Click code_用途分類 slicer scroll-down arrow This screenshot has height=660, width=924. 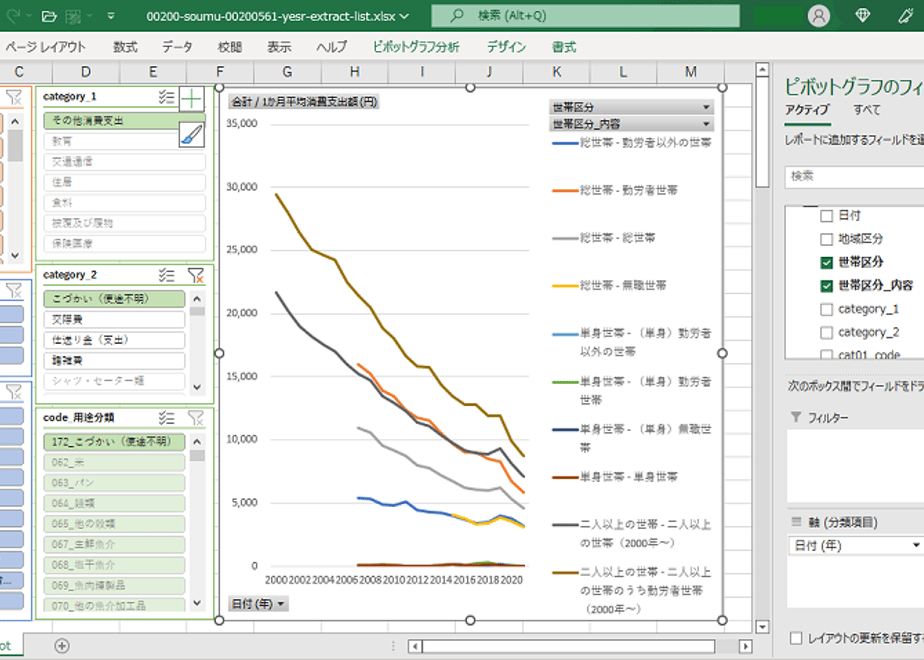[x=197, y=603]
